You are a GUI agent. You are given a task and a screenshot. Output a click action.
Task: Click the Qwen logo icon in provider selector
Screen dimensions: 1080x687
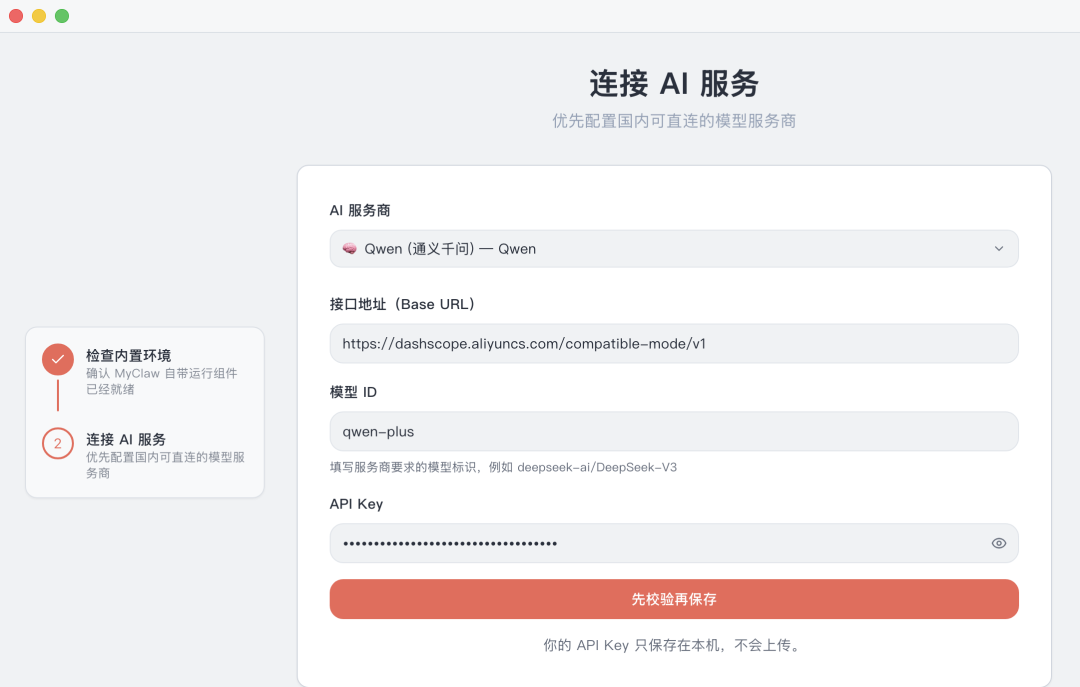pyautogui.click(x=348, y=248)
